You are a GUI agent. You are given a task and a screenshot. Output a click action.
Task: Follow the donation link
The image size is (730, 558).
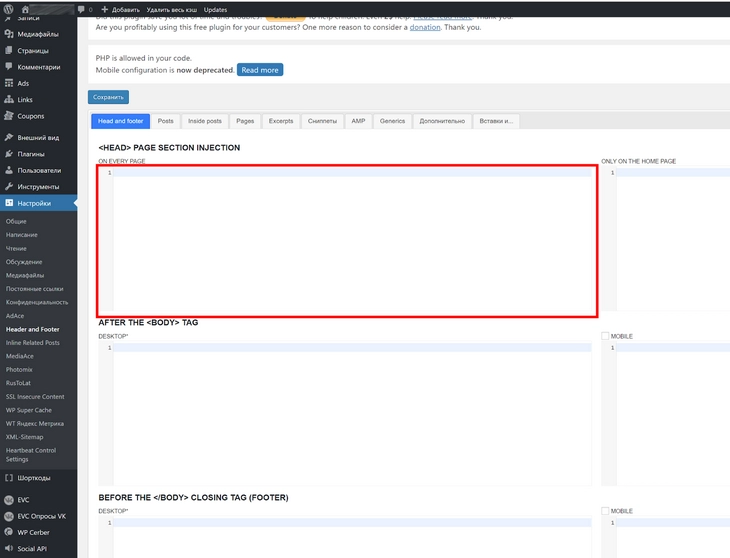425,27
